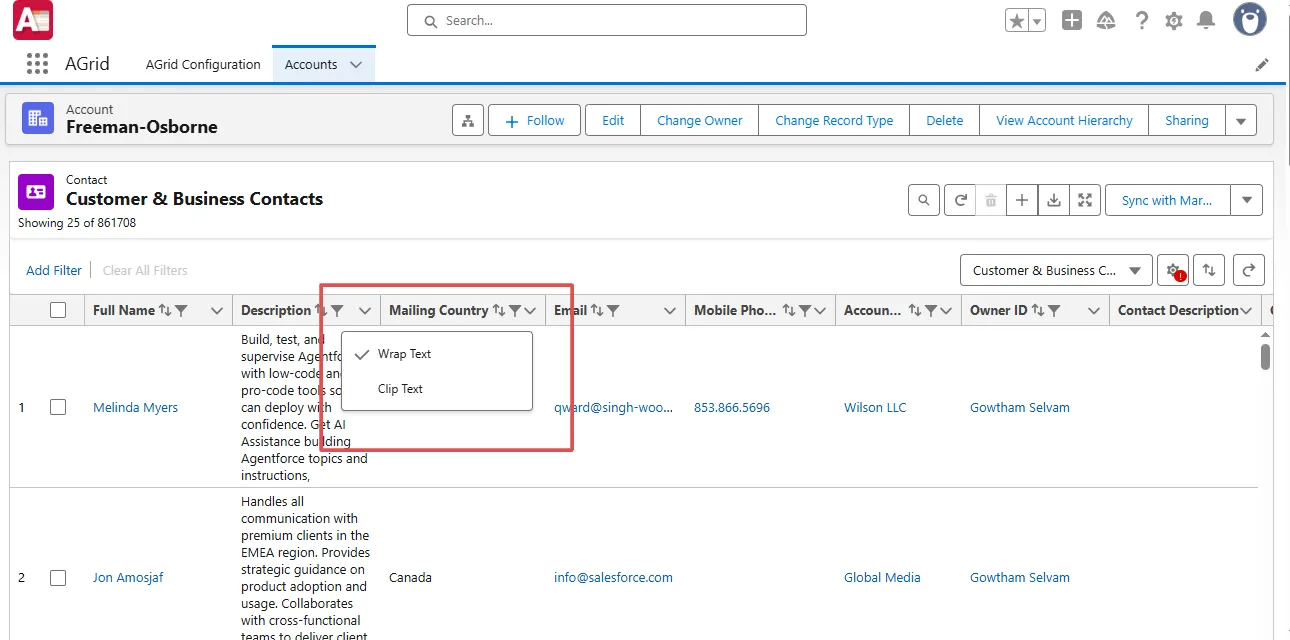Open Customer & Business C... view selector
Viewport: 1290px width, 640px height.
pos(1056,270)
